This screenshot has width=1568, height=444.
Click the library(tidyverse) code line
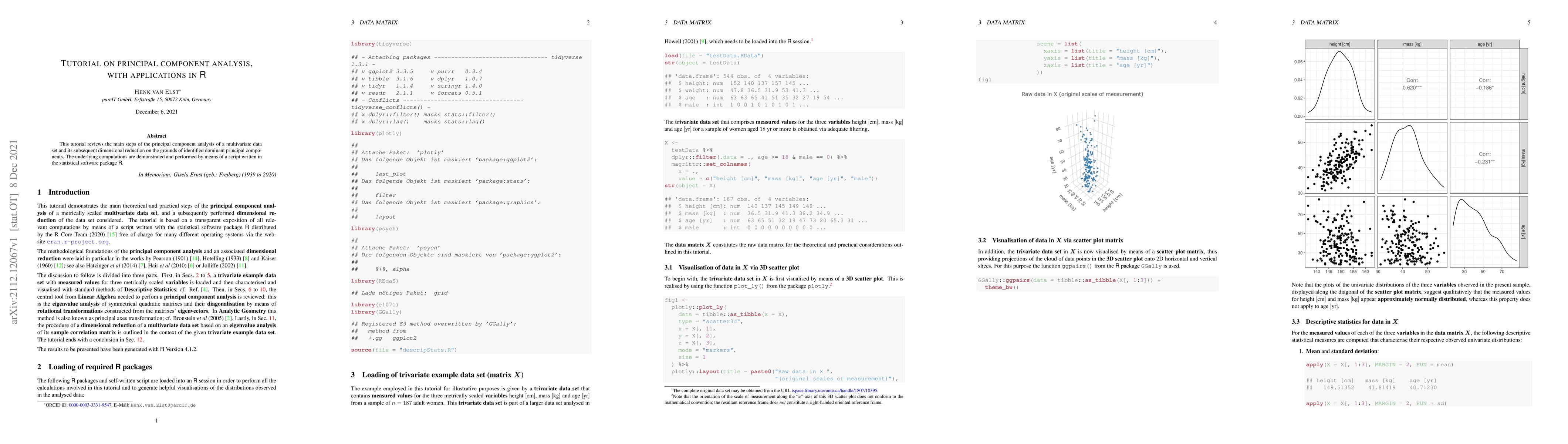click(381, 44)
